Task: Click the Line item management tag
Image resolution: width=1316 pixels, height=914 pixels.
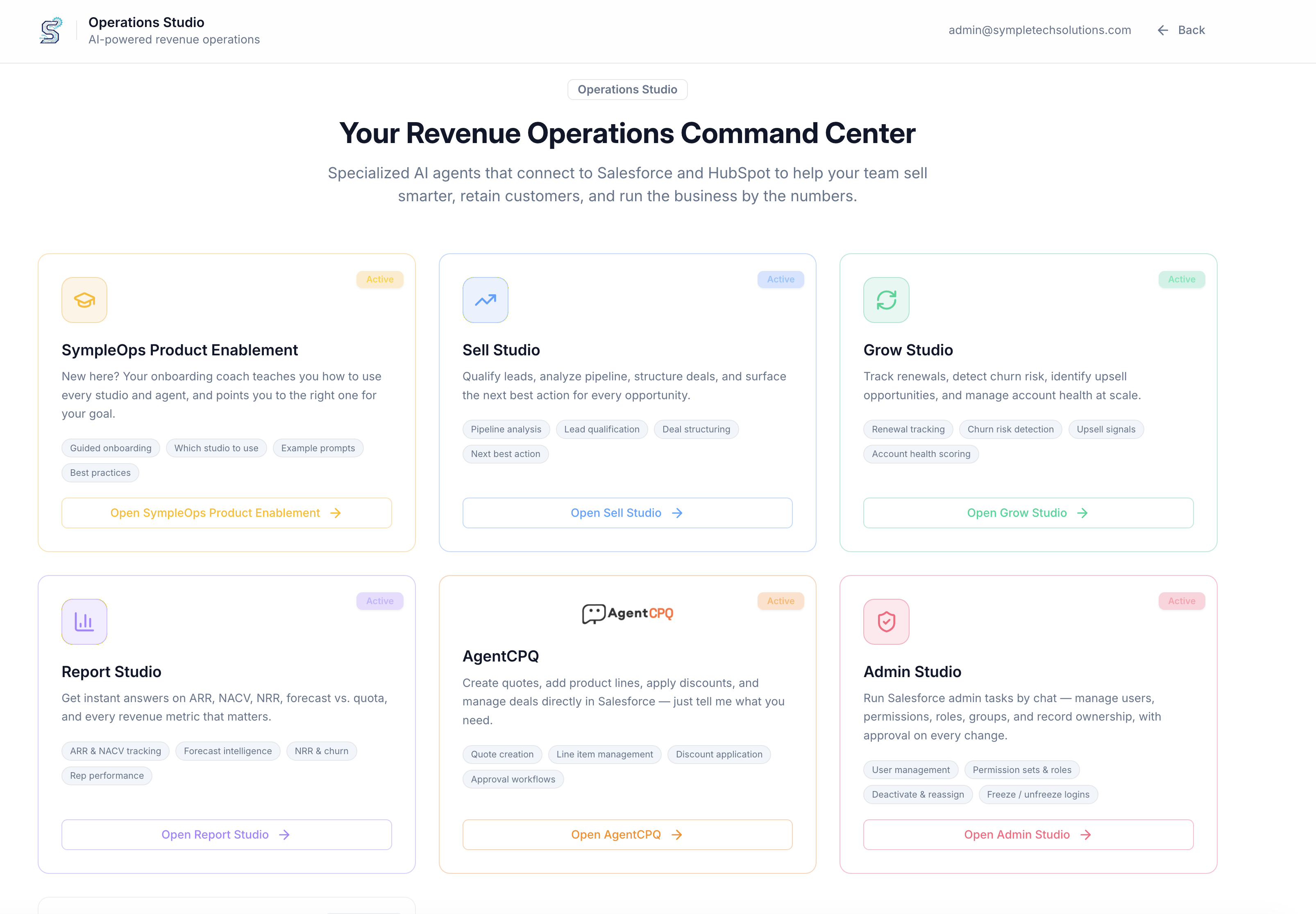Action: pos(604,755)
